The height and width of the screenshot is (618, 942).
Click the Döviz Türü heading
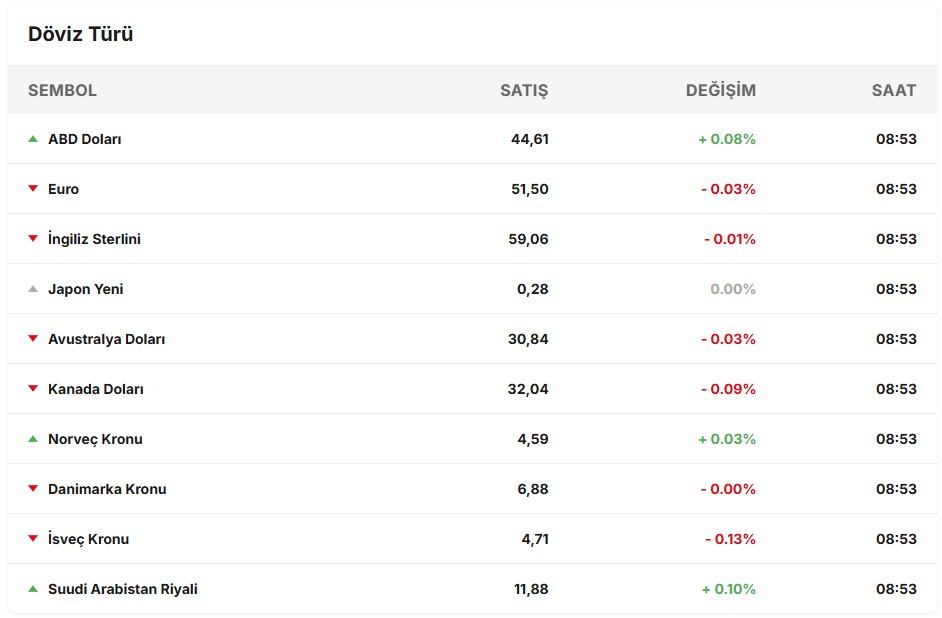[x=80, y=34]
